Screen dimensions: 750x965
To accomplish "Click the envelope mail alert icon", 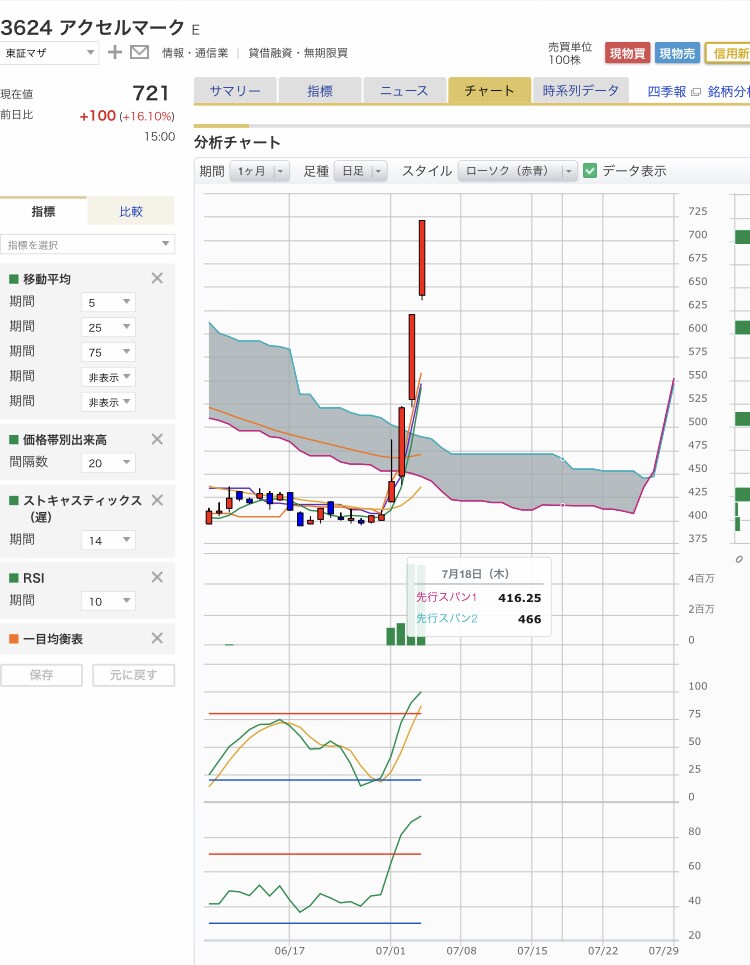I will (140, 52).
